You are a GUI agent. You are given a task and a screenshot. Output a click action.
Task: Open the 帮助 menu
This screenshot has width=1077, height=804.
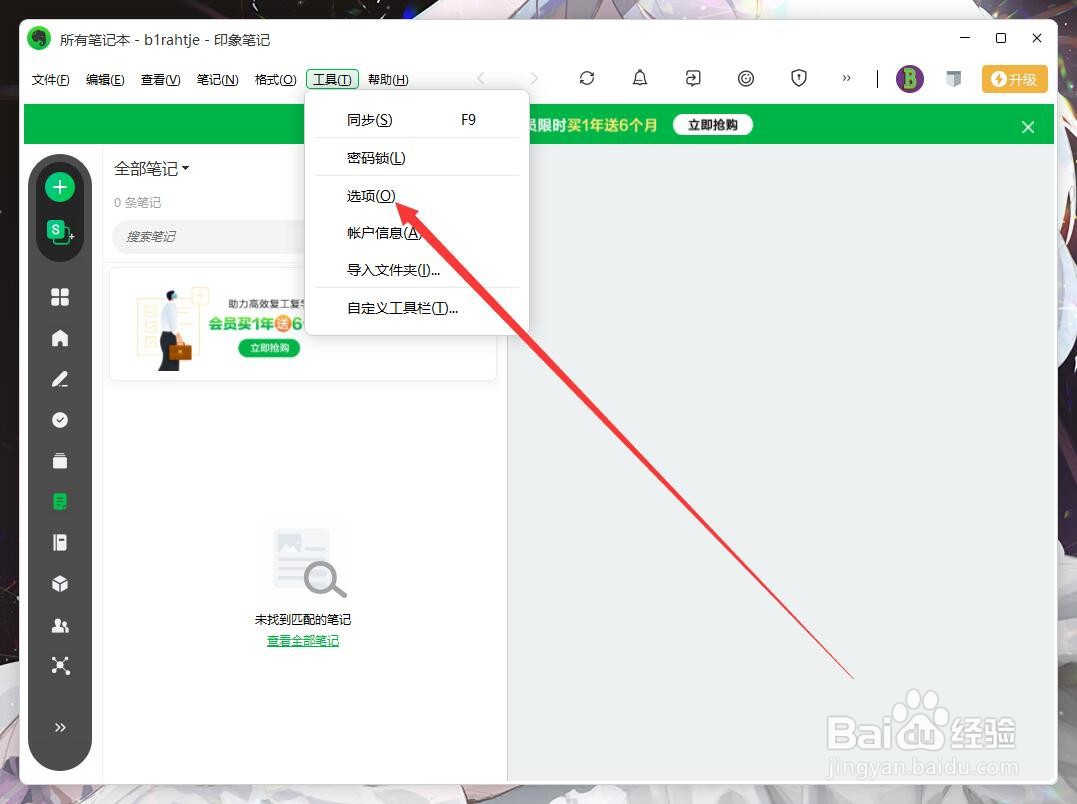[x=388, y=79]
